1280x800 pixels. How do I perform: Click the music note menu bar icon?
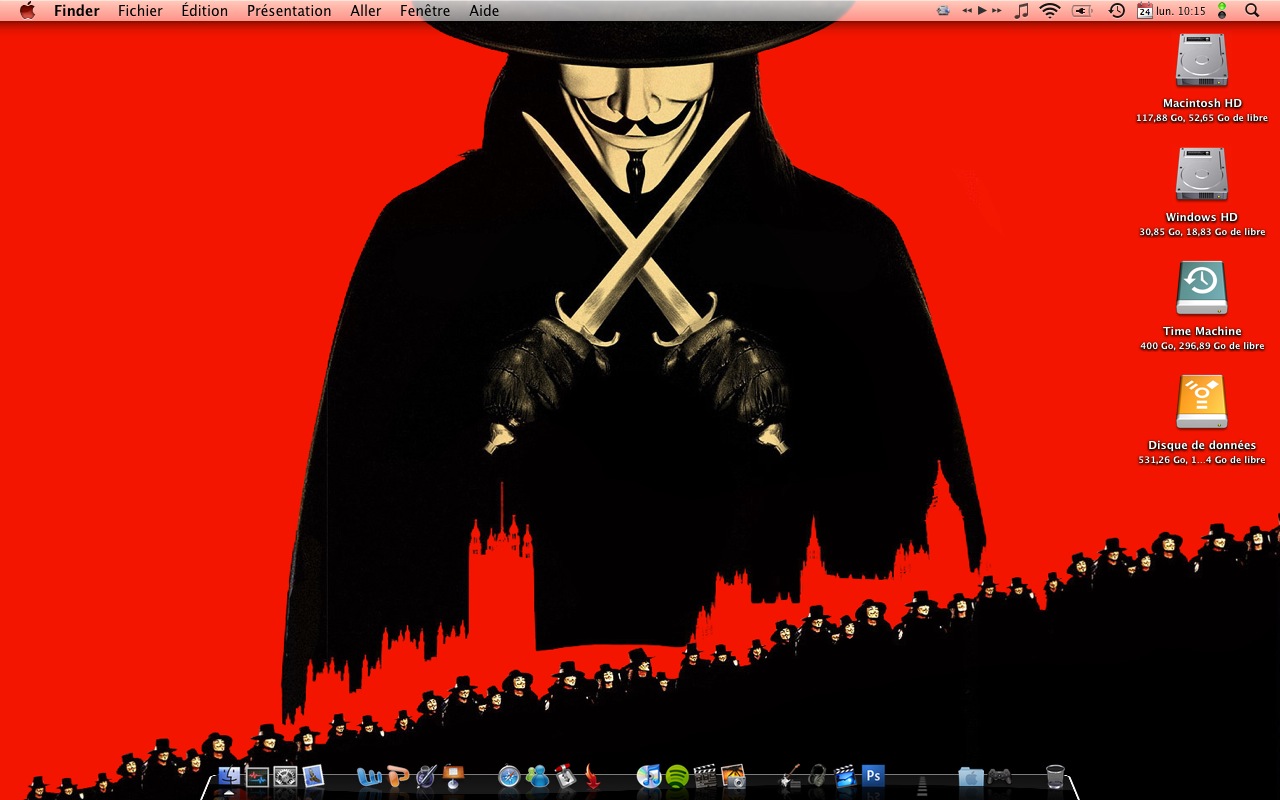pyautogui.click(x=1021, y=11)
